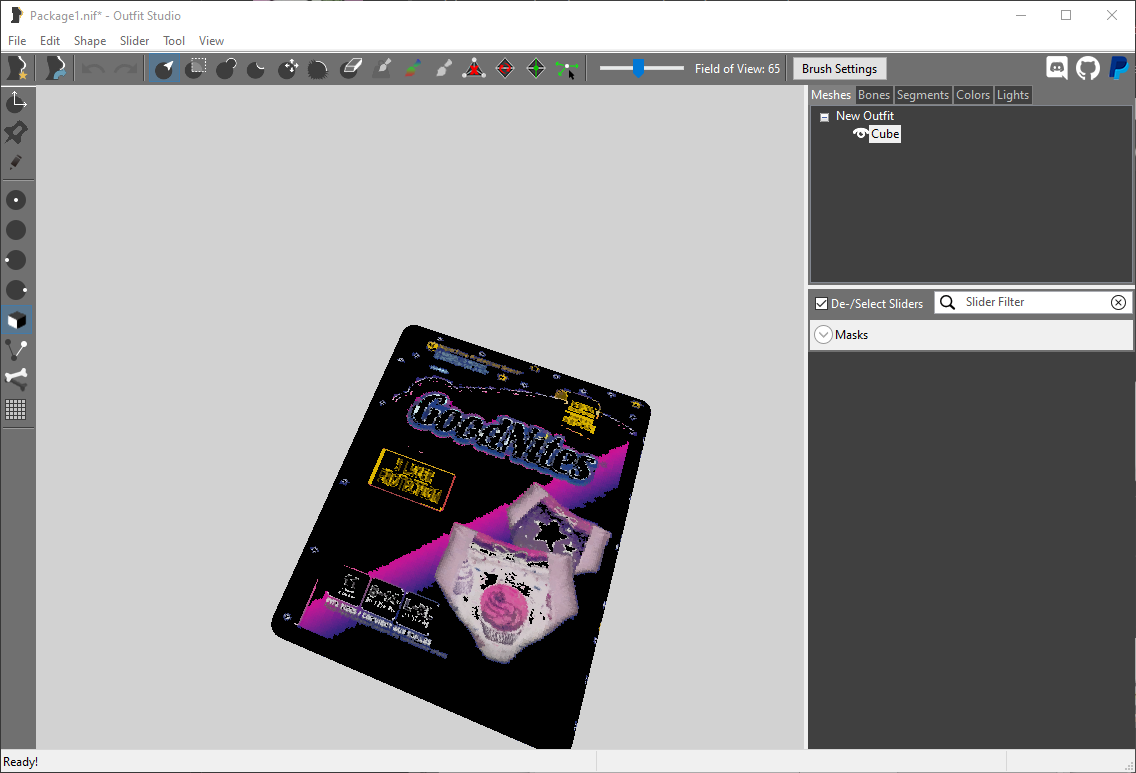
Task: Switch to the Segments tab
Action: click(x=922, y=95)
